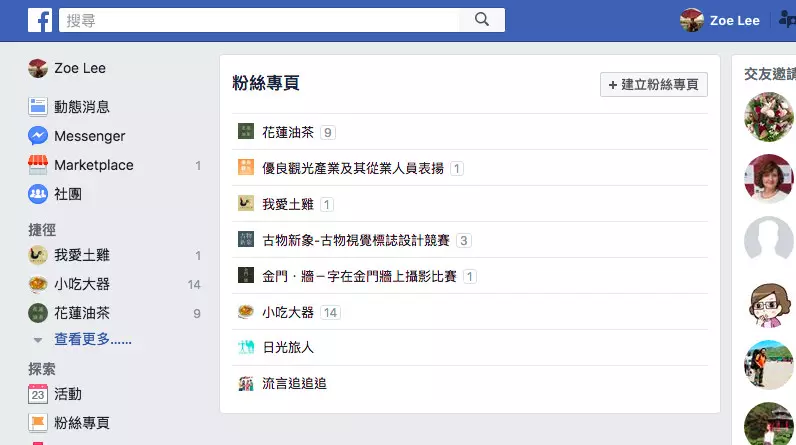Screen dimensions: 796x445
Task: Click the 交友邀請 heading
Action: 770,74
